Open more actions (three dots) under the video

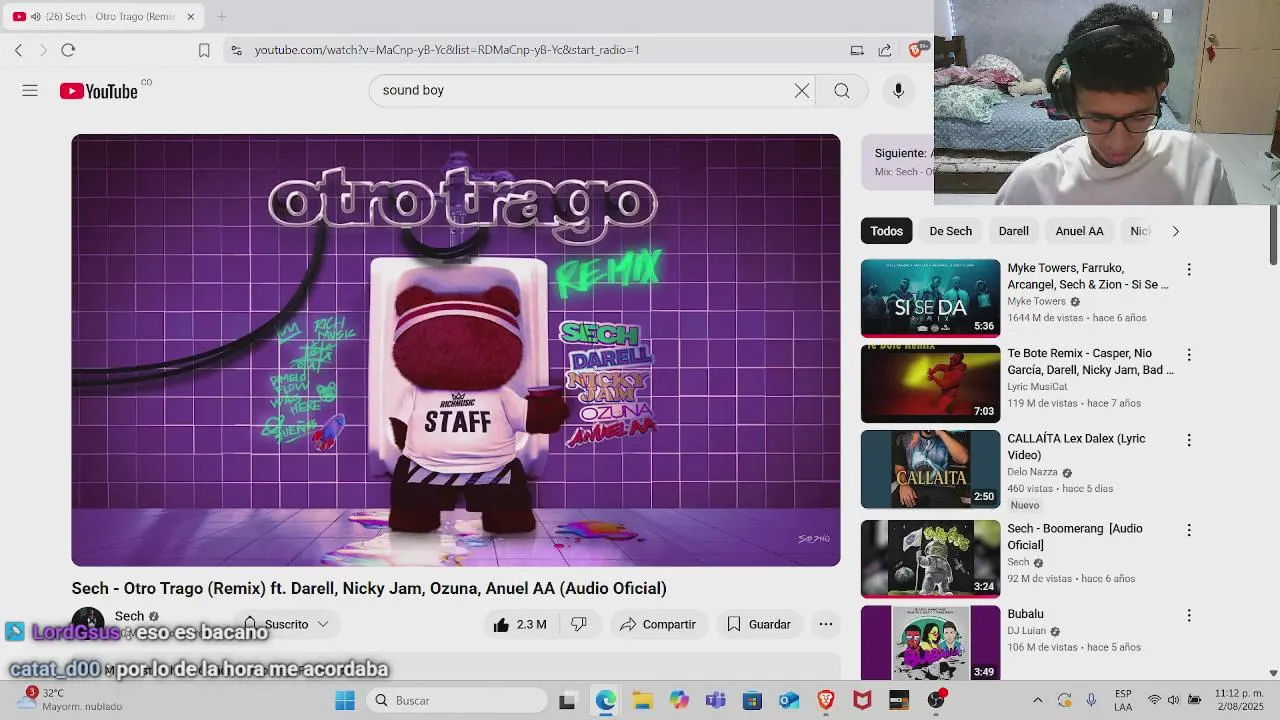[x=826, y=624]
